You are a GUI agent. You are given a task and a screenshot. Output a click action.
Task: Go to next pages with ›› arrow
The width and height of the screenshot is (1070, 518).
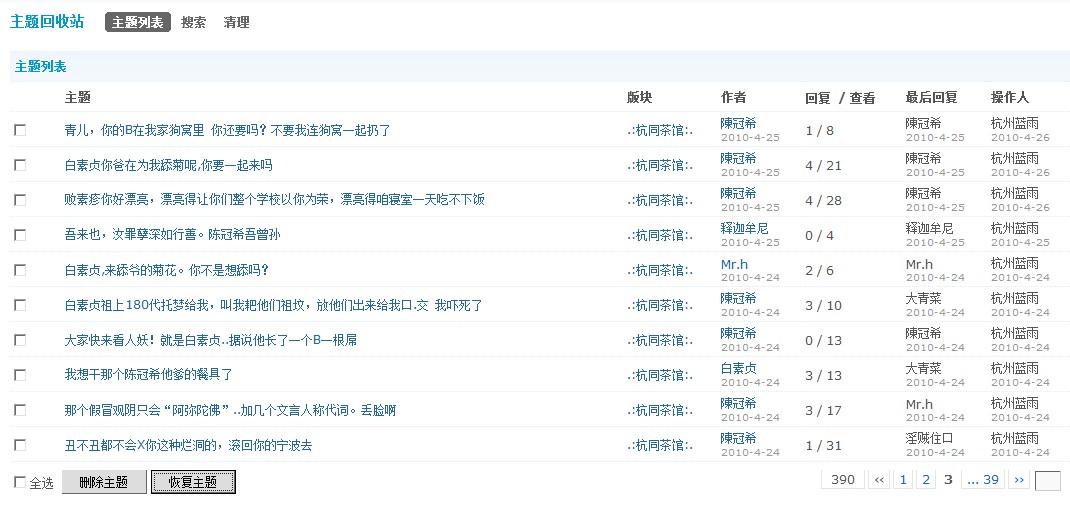tap(1019, 480)
